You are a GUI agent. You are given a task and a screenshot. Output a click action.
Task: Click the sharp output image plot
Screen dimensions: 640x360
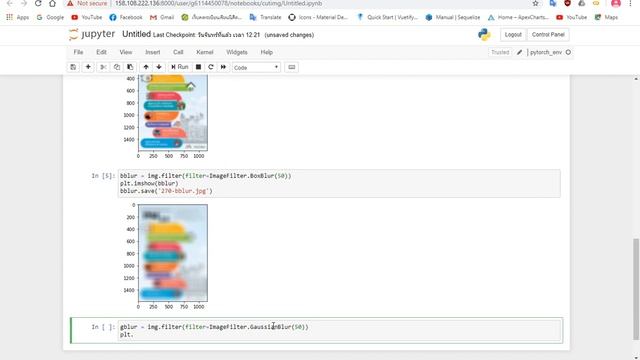173,113
